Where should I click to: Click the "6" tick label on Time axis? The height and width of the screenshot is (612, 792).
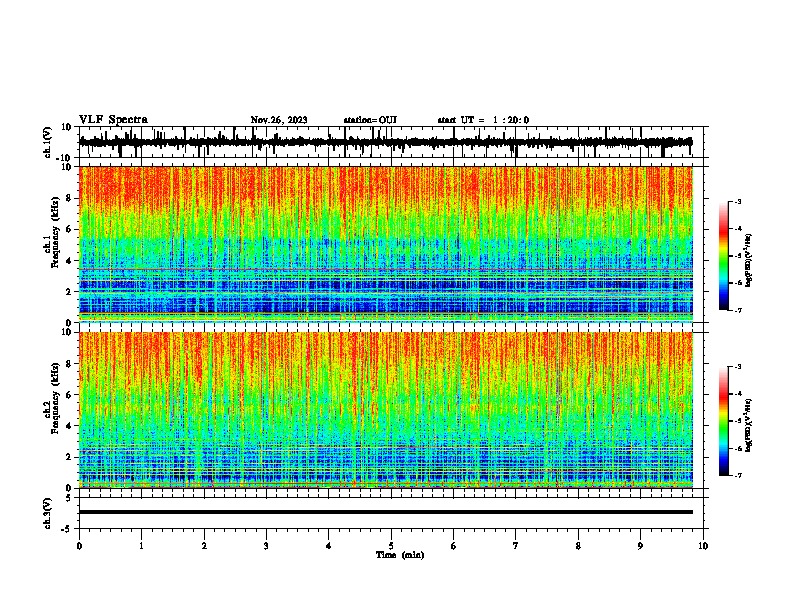coord(454,546)
